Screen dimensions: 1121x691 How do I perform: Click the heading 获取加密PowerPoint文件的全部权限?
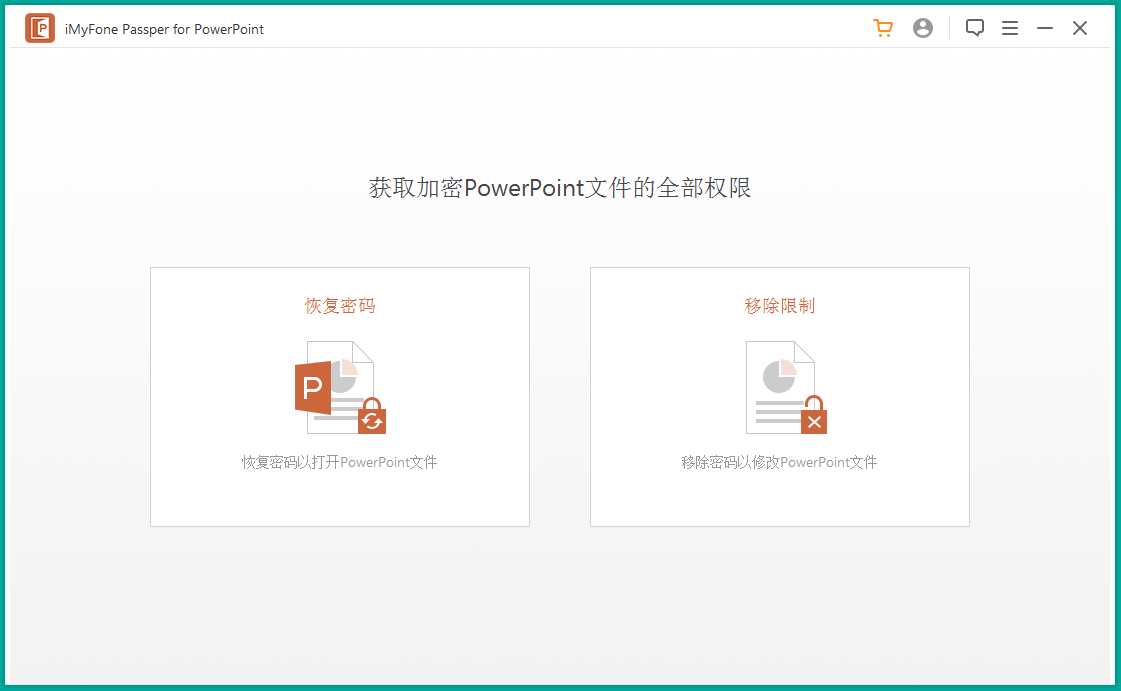pos(560,188)
